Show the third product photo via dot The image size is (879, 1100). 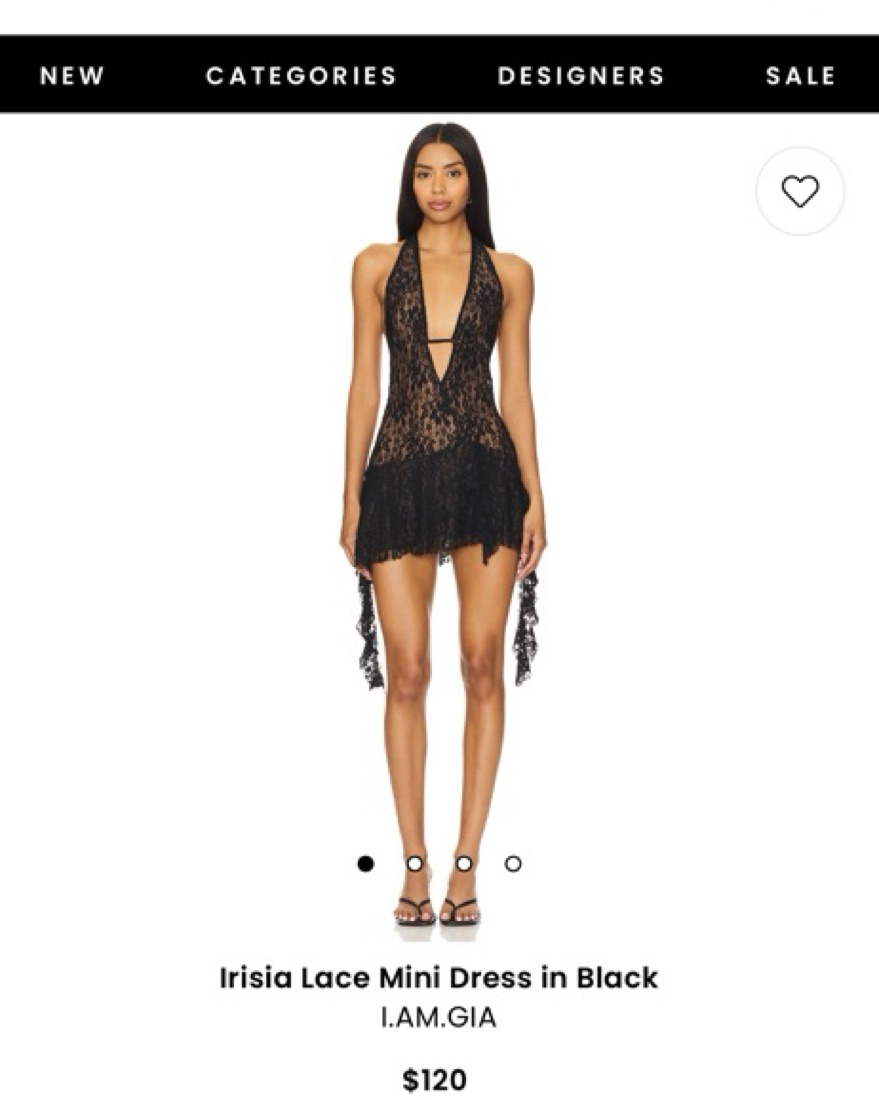click(x=464, y=864)
